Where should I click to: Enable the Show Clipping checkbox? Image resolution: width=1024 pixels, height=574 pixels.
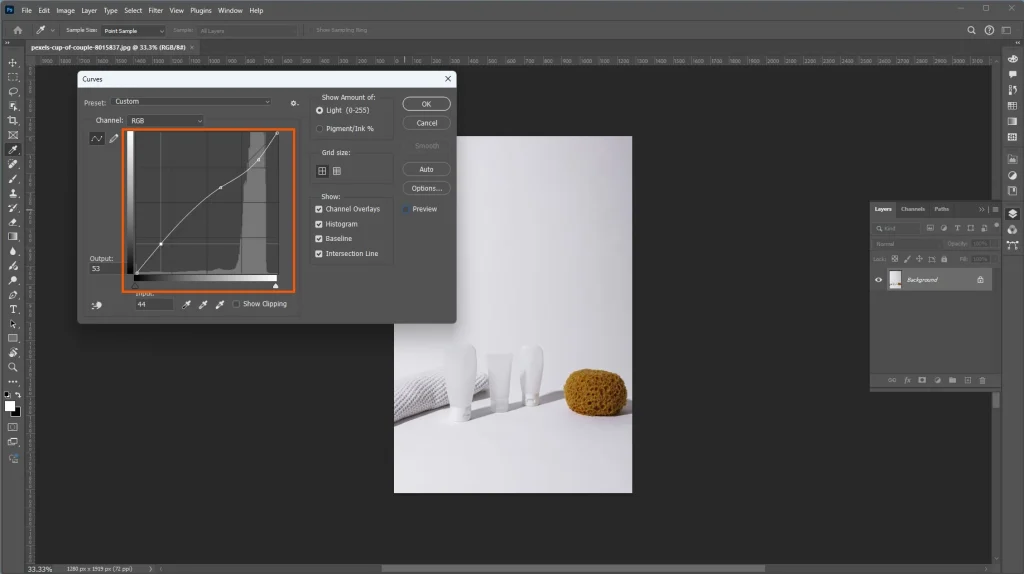[236, 304]
